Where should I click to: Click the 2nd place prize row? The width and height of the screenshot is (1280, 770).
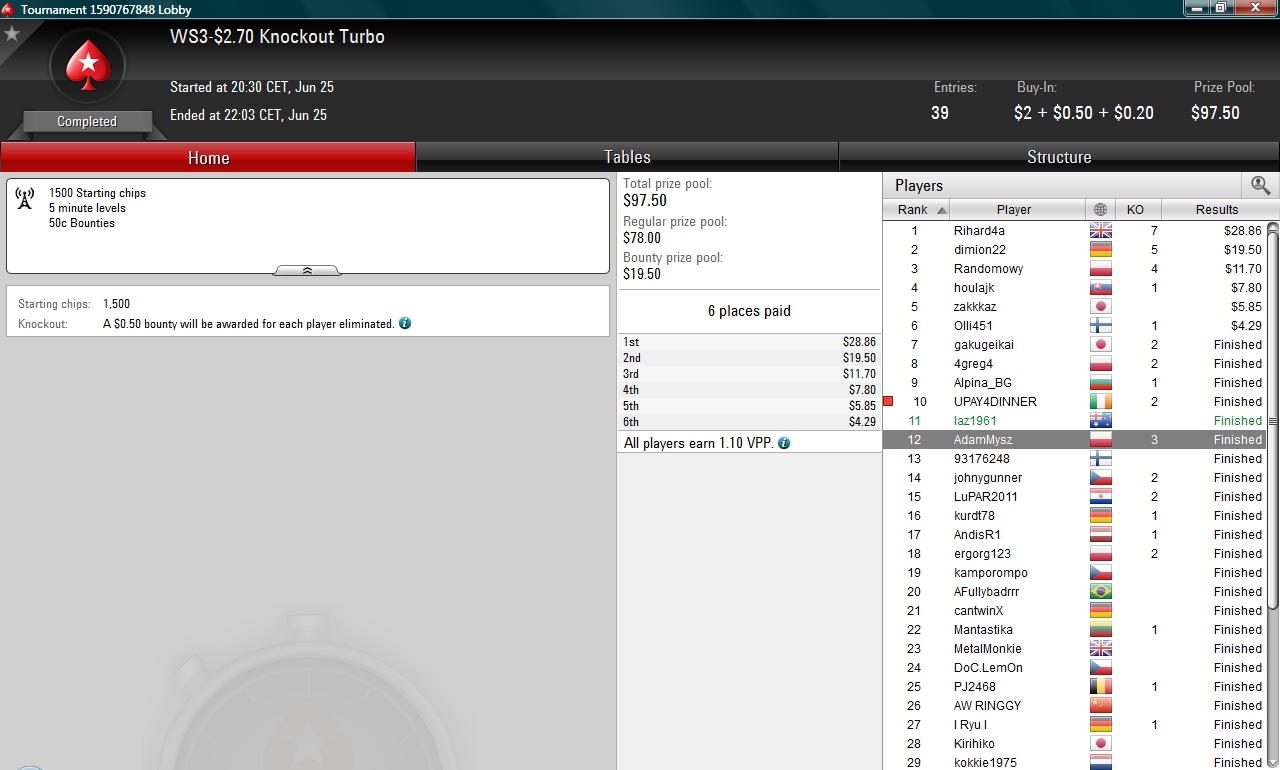click(749, 358)
